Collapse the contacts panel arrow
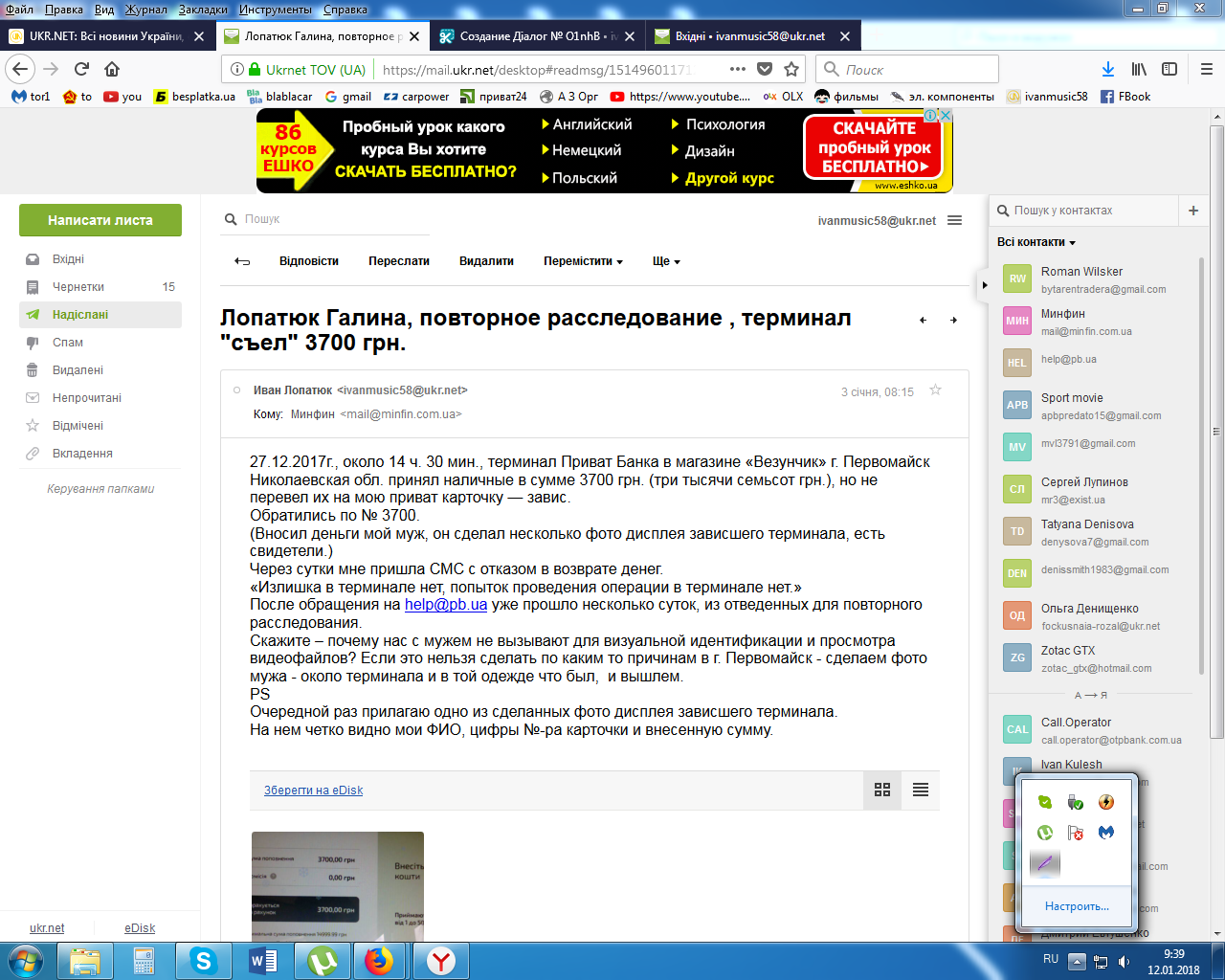The image size is (1225, 980). (984, 284)
